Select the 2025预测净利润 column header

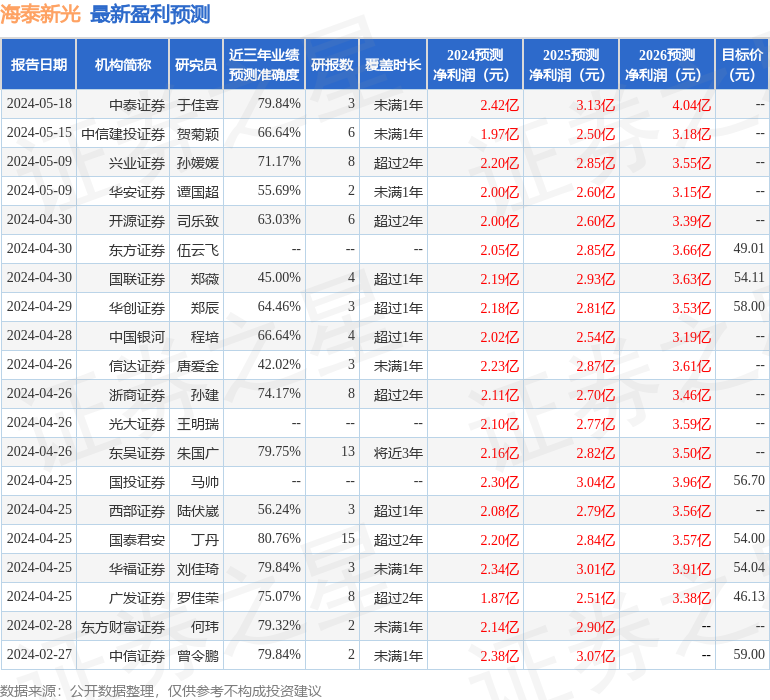pyautogui.click(x=571, y=64)
